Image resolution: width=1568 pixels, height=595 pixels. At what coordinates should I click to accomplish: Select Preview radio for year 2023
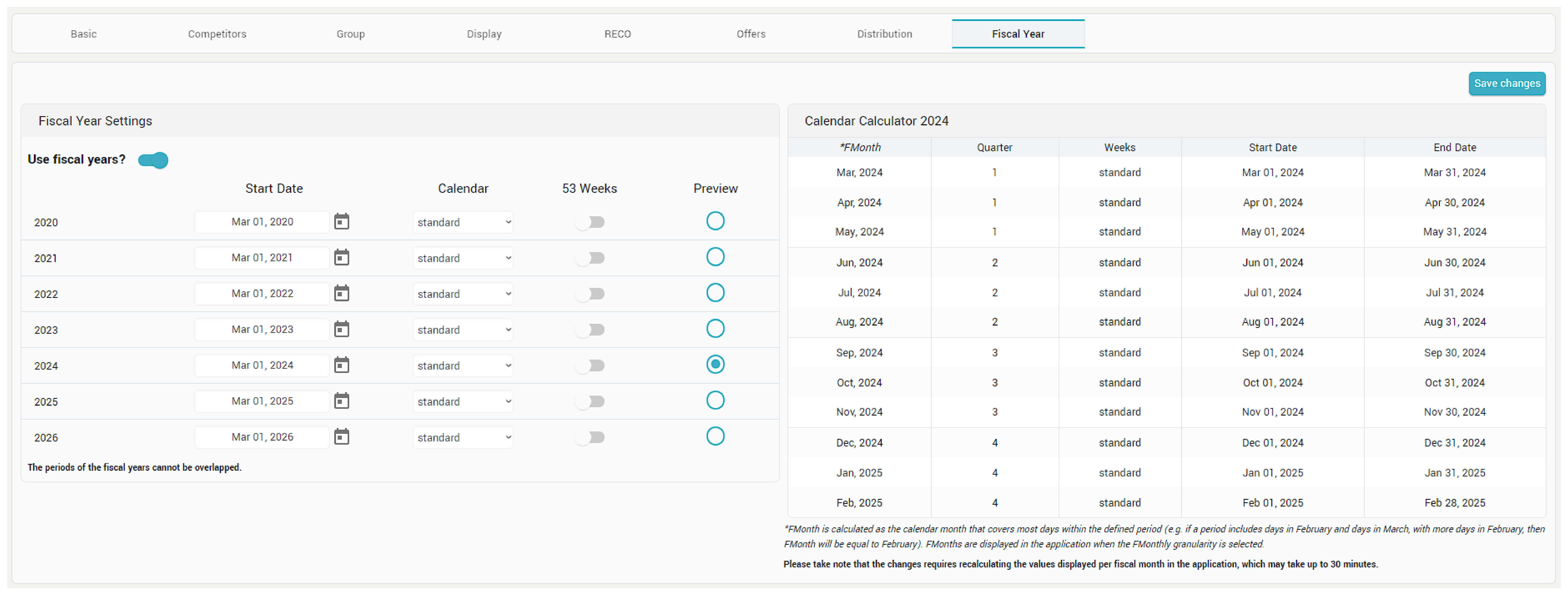point(715,329)
